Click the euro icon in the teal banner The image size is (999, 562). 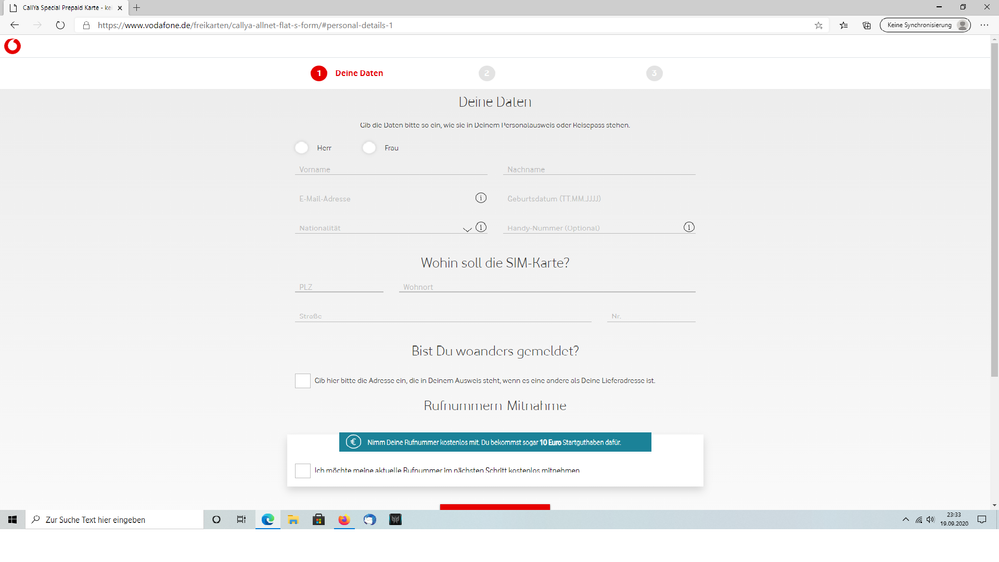(x=354, y=442)
